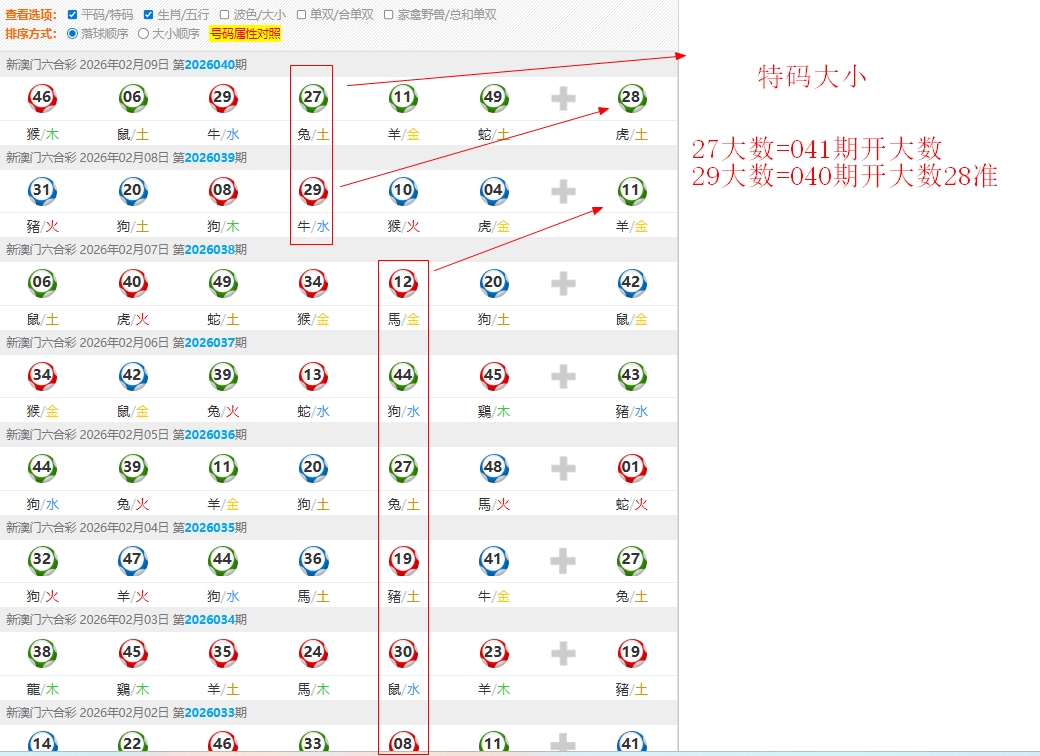Select blue ball 31 in period 2026039
Image resolution: width=1040 pixels, height=756 pixels.
(42, 190)
